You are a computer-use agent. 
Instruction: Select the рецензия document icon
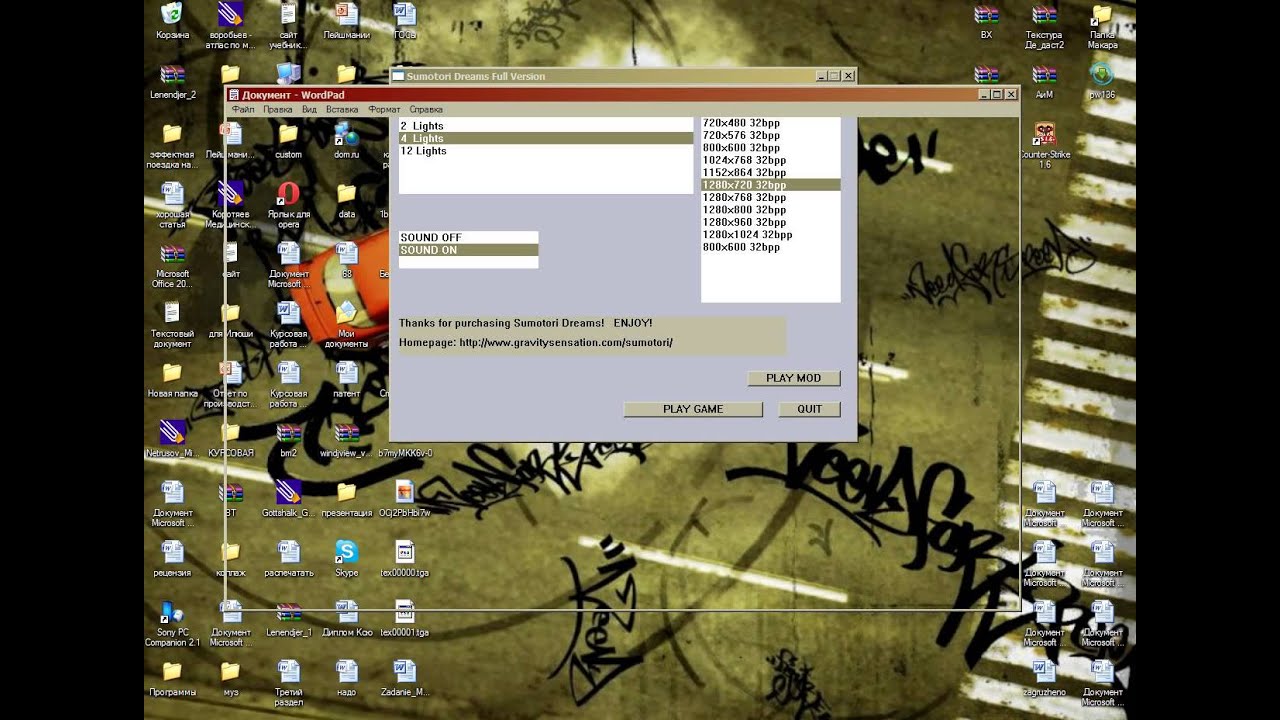(x=172, y=552)
